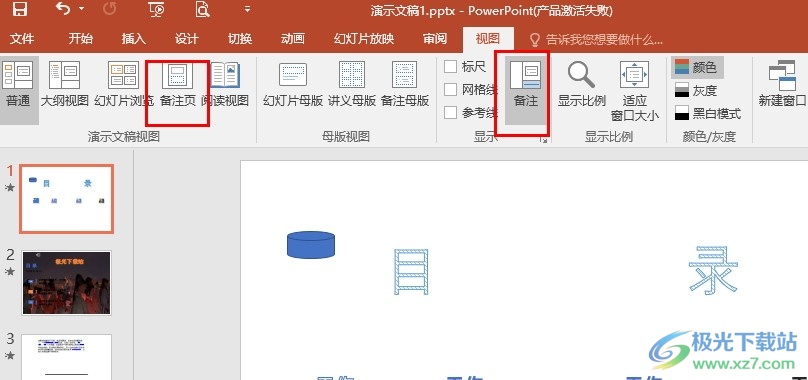Screen dimensions: 808x380
Task: Select the 颜色 mode
Action: point(697,68)
